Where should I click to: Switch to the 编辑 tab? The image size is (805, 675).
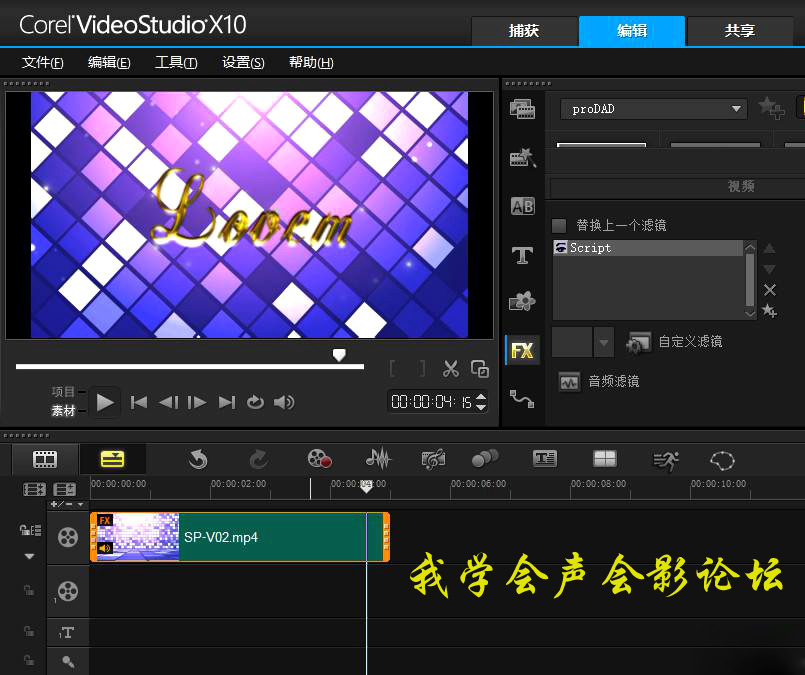pos(632,31)
